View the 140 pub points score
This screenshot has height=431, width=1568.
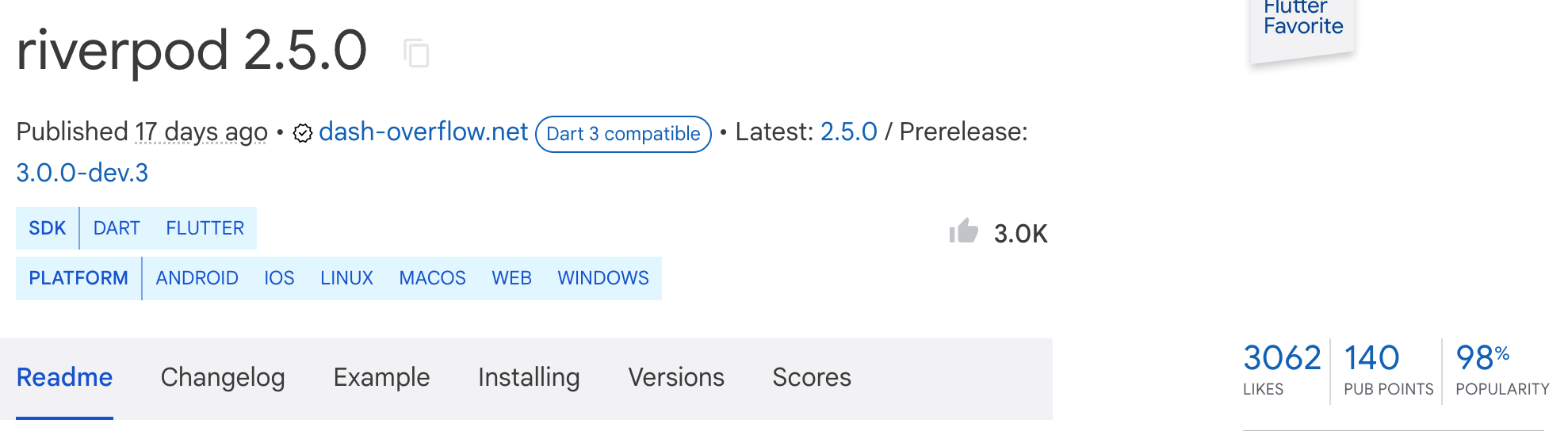(1387, 370)
